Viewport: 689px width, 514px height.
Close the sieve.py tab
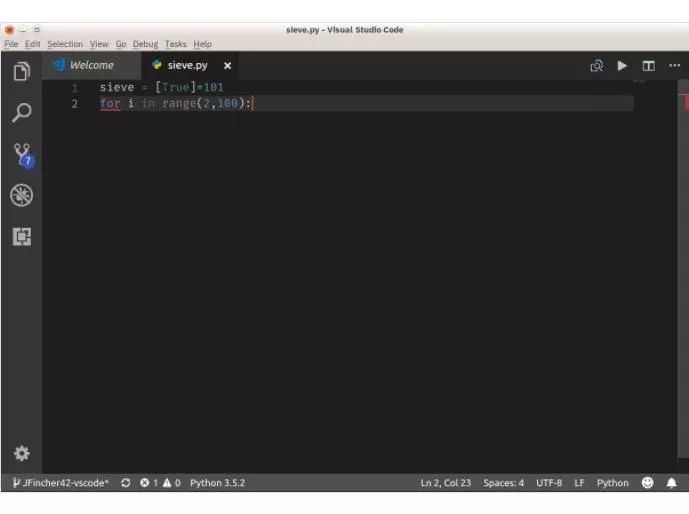[x=227, y=65]
